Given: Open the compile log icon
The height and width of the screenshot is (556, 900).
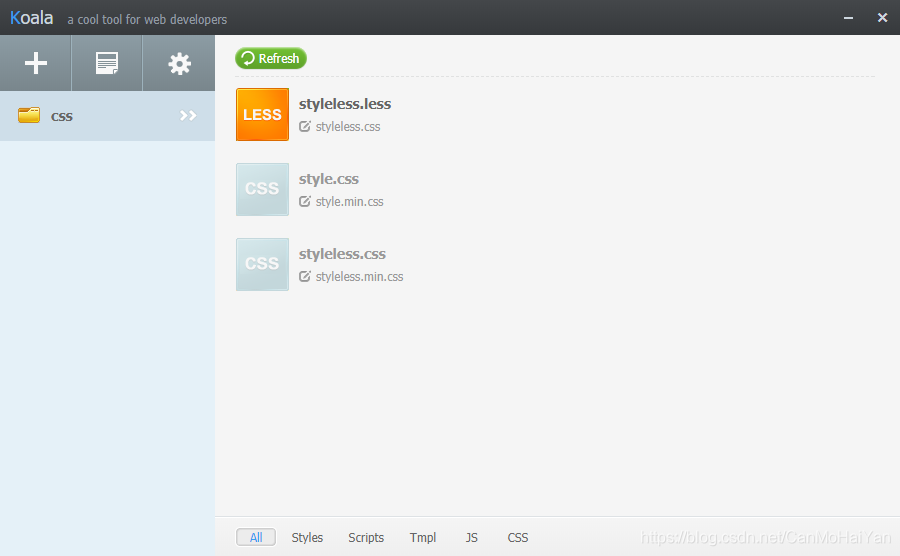Looking at the screenshot, I should click(x=107, y=63).
